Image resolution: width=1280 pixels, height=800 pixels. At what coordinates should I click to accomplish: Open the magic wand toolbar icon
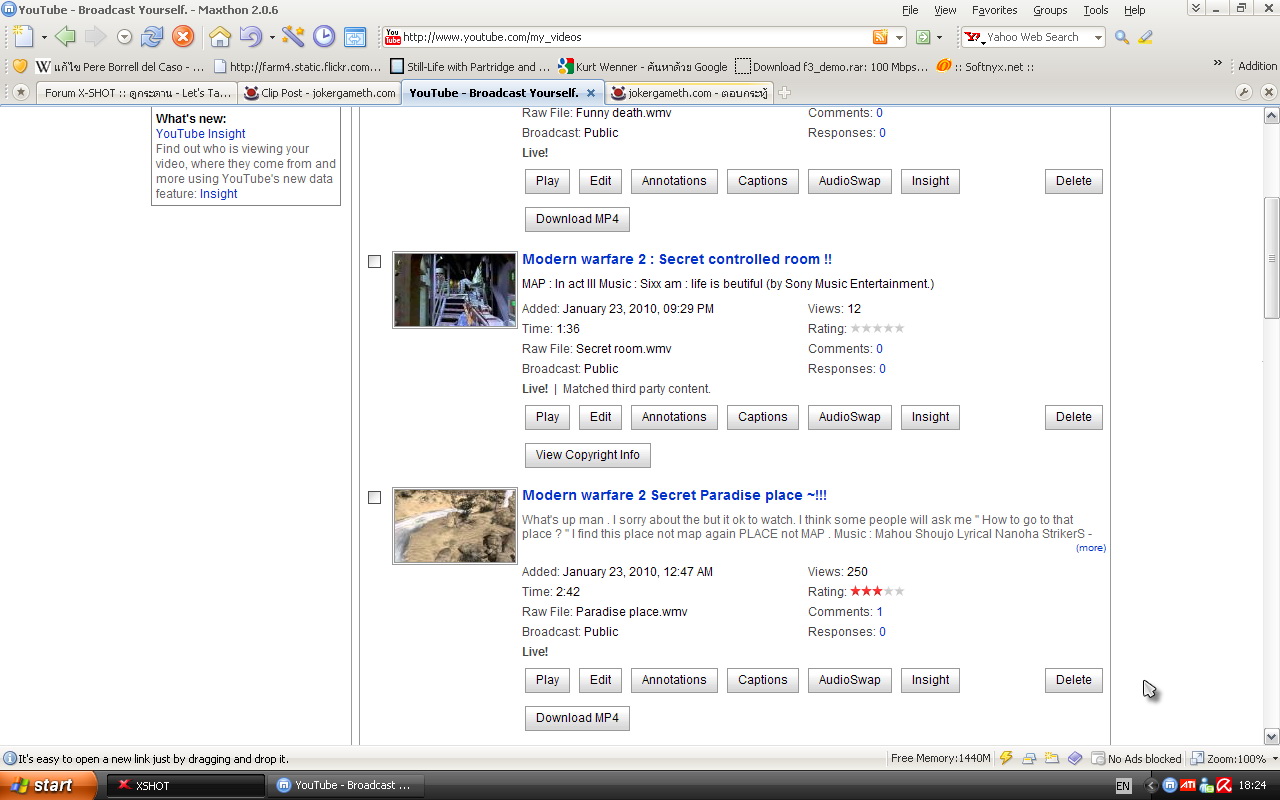293,37
